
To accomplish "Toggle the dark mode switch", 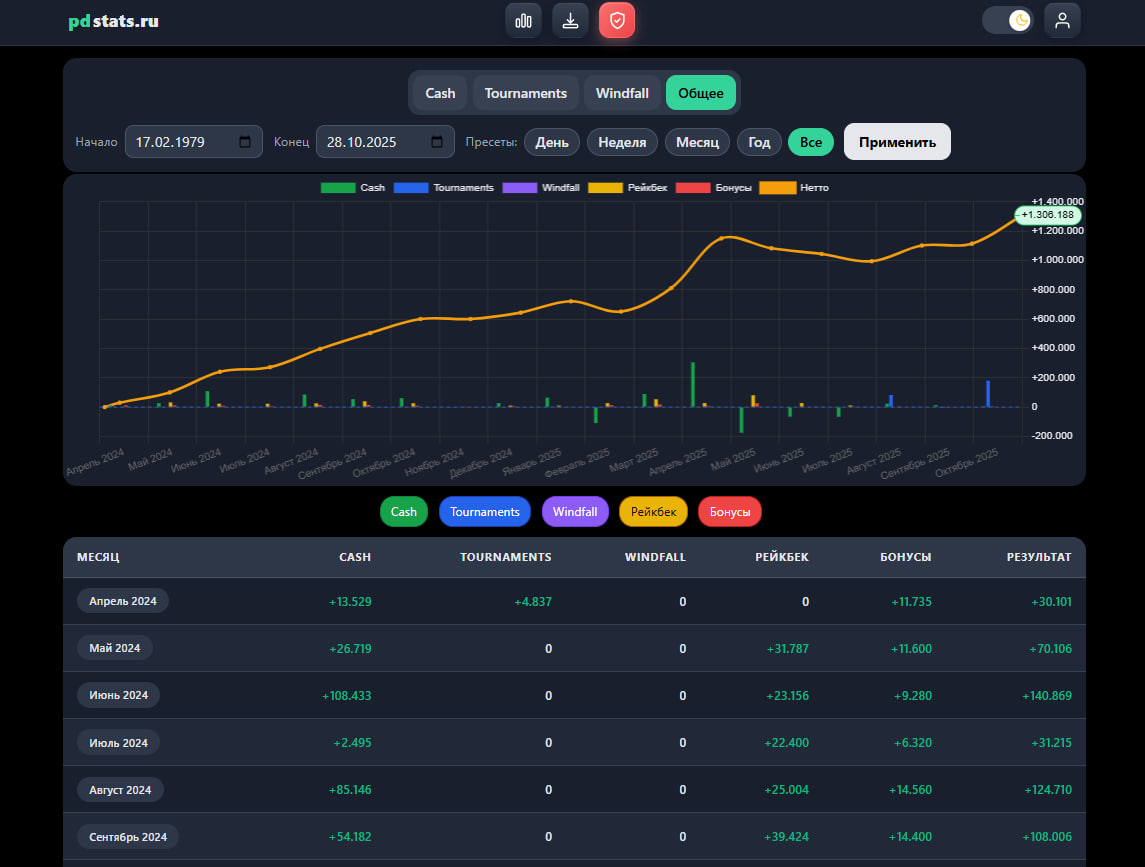I will 1008,20.
